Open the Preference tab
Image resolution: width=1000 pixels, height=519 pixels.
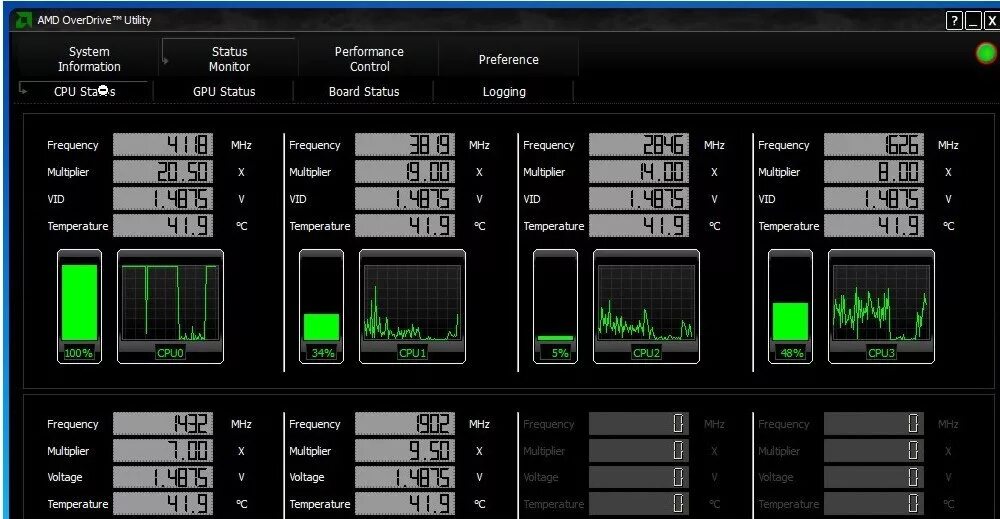pyautogui.click(x=508, y=59)
